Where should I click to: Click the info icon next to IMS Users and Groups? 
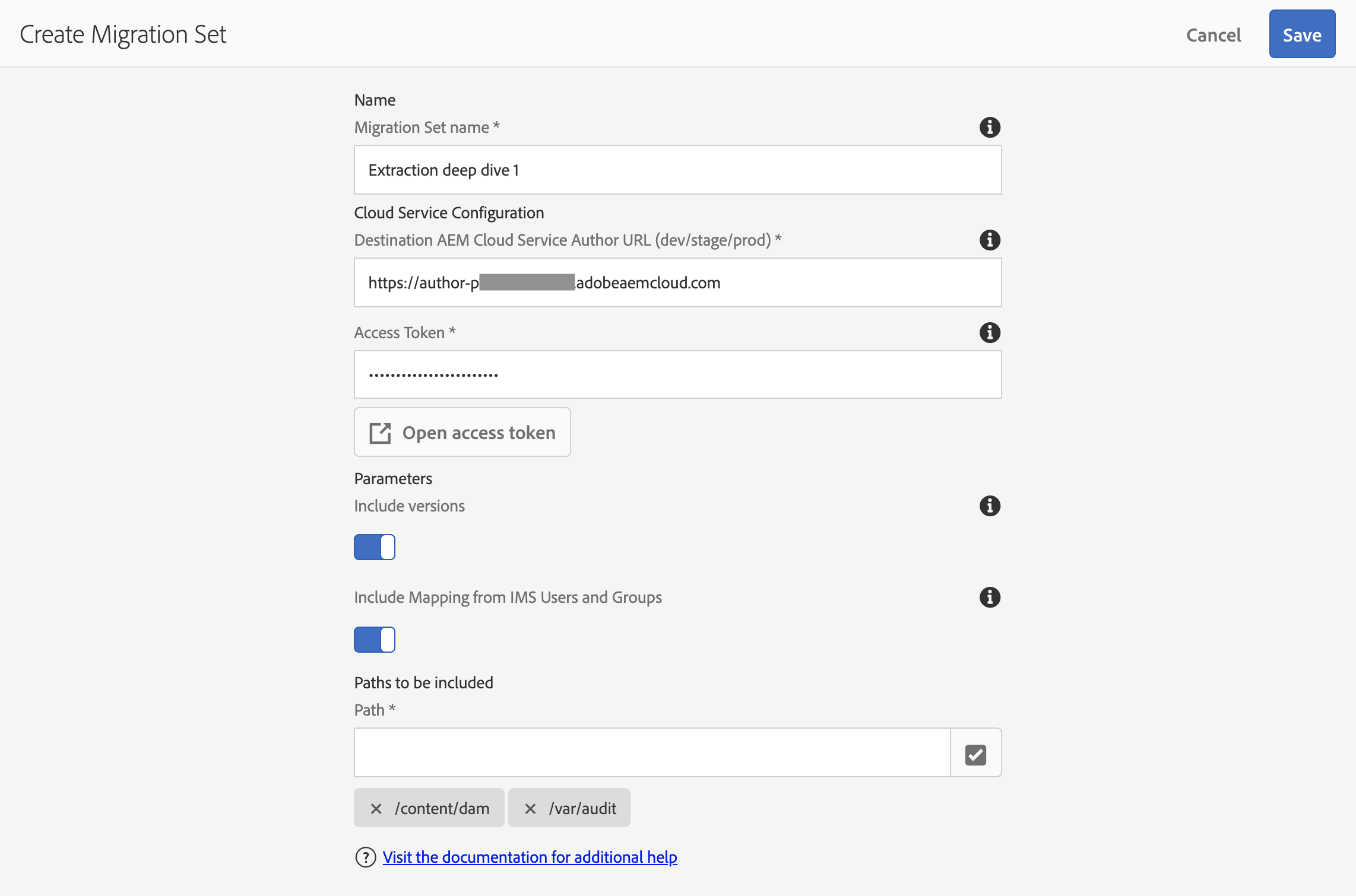tap(989, 597)
